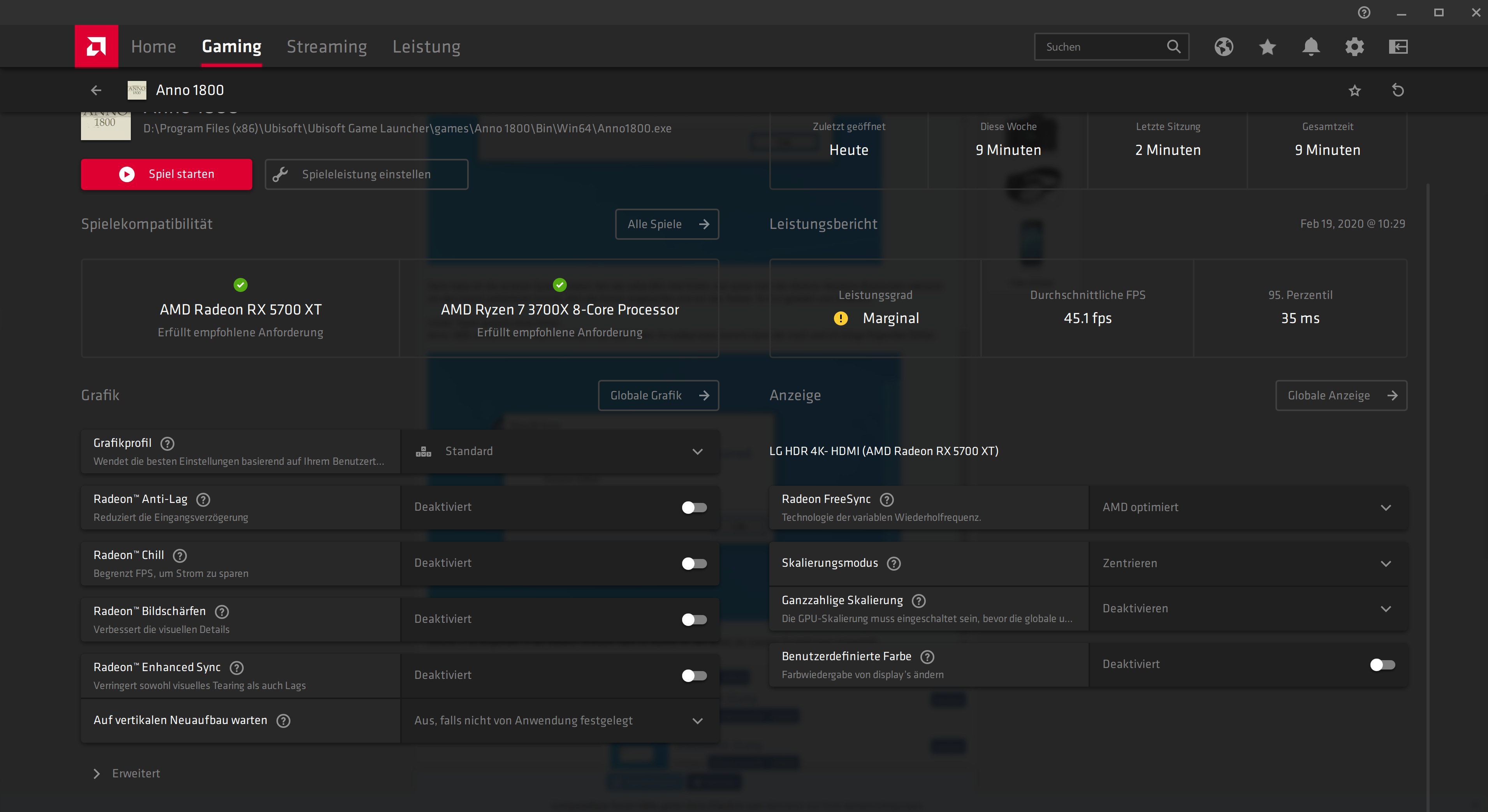This screenshot has height=812, width=1488.
Task: Open settings gear icon
Action: pyautogui.click(x=1354, y=47)
